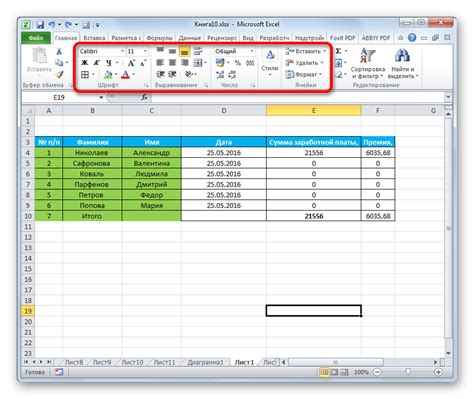Viewport: 474px width, 399px height.
Task: Decrease the font size
Action: (x=143, y=63)
